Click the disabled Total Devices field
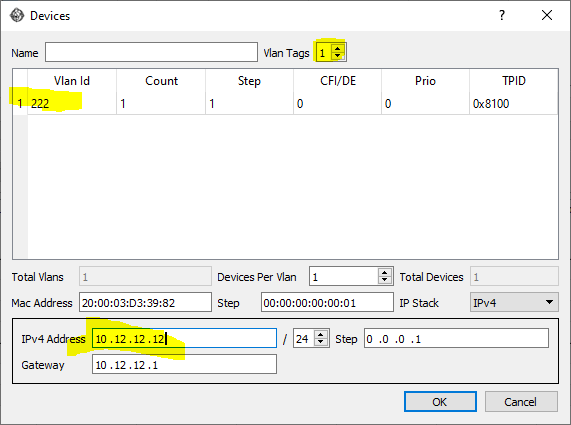 514,276
